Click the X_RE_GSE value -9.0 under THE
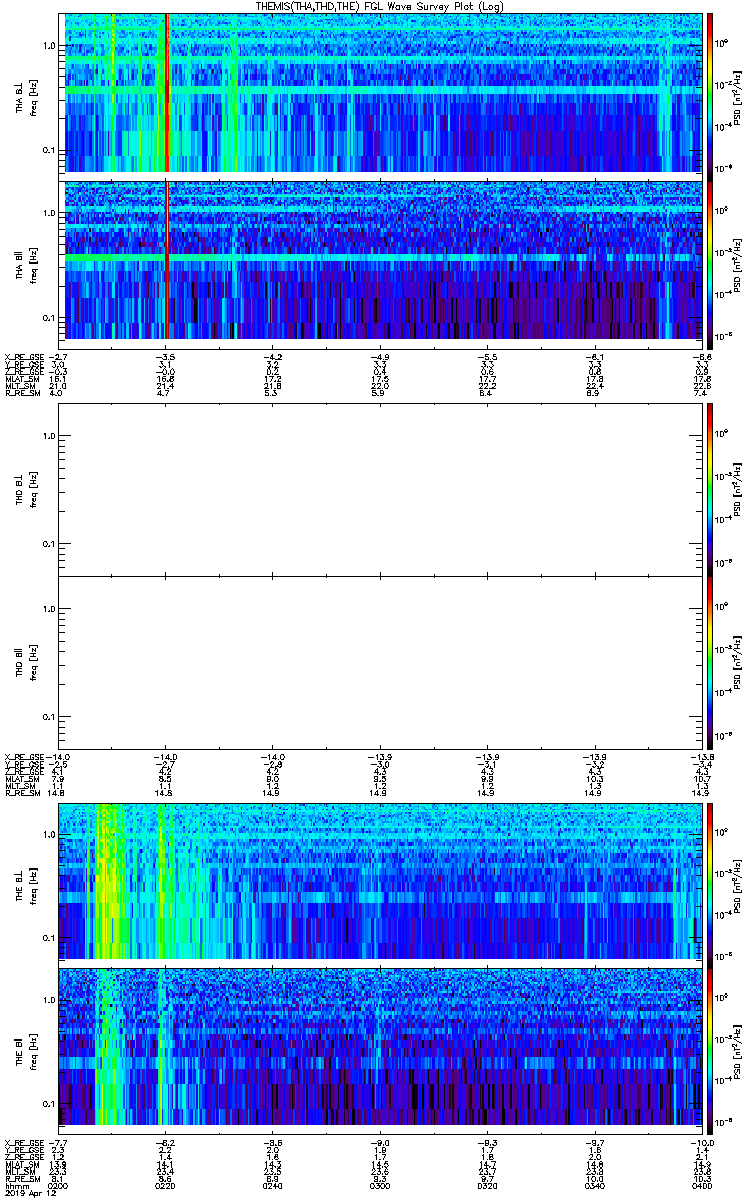 click(x=380, y=1143)
